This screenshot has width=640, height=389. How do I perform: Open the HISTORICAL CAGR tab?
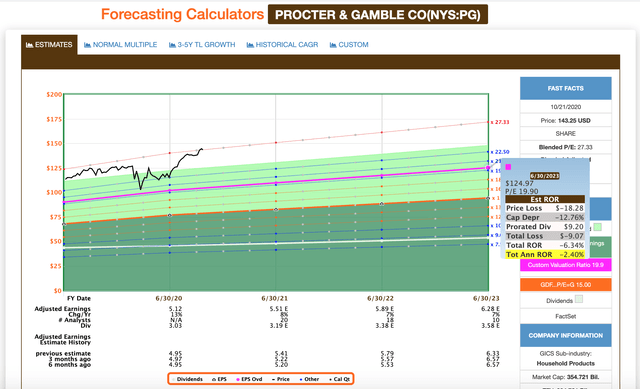(282, 44)
